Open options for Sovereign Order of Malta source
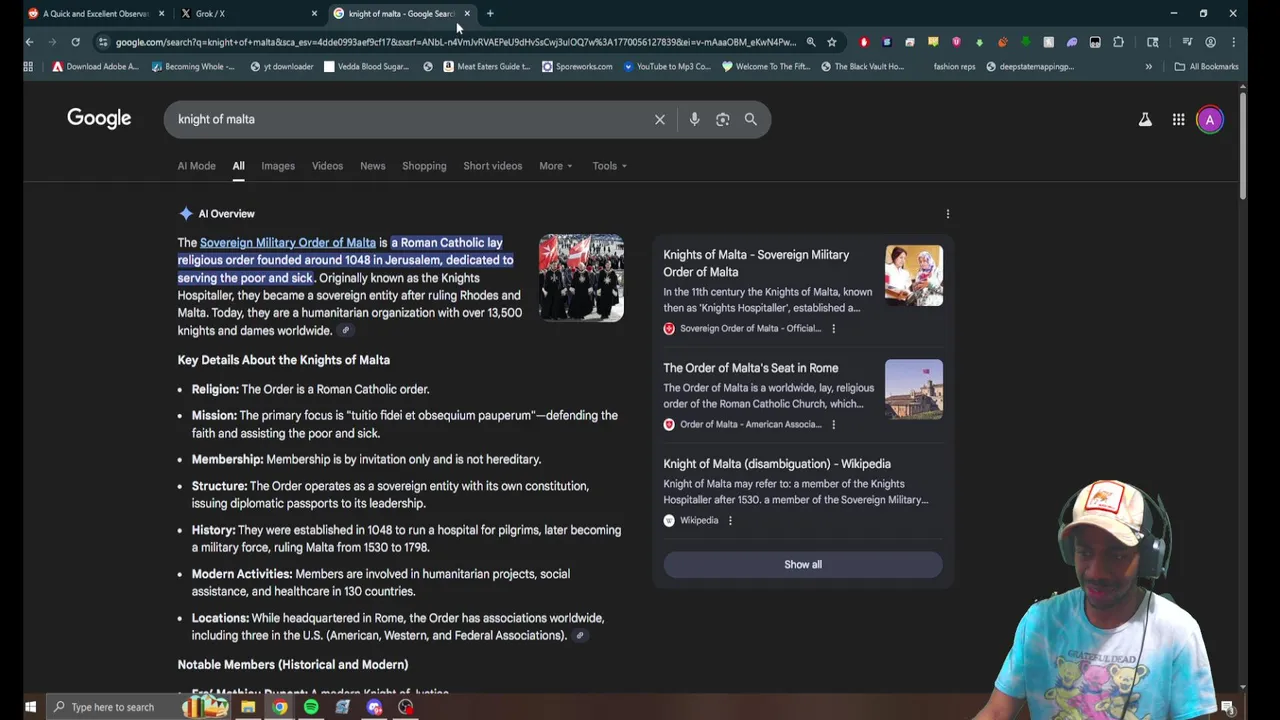1280x720 pixels. [x=833, y=328]
